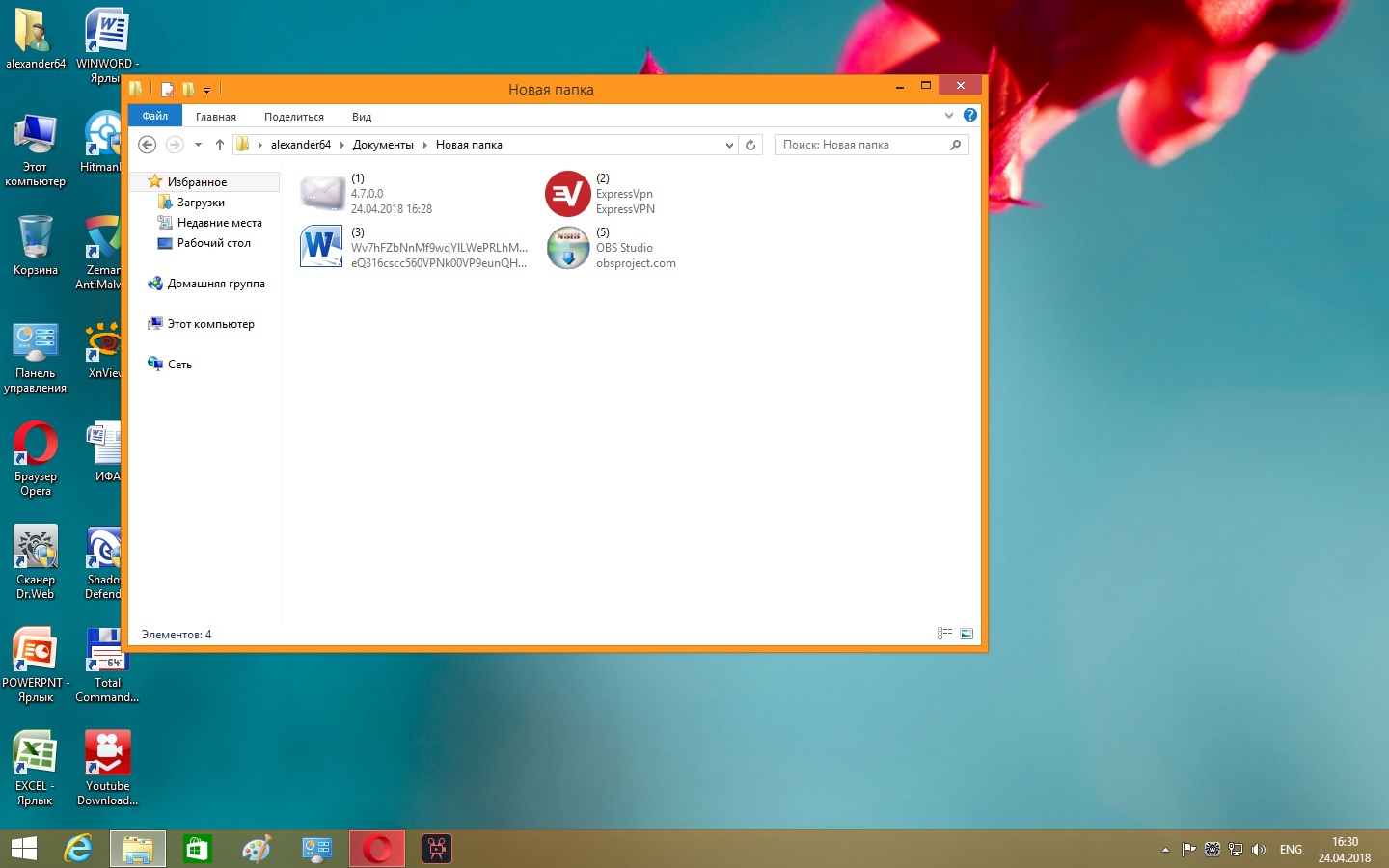Select the OBS Studio file icon
The height and width of the screenshot is (868, 1389).
coord(567,248)
